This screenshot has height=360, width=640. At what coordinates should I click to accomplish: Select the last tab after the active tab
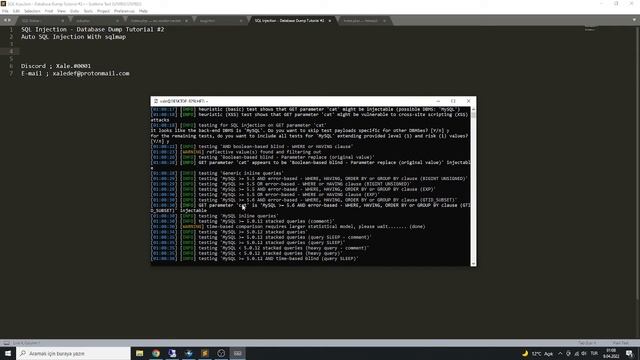click(364, 20)
